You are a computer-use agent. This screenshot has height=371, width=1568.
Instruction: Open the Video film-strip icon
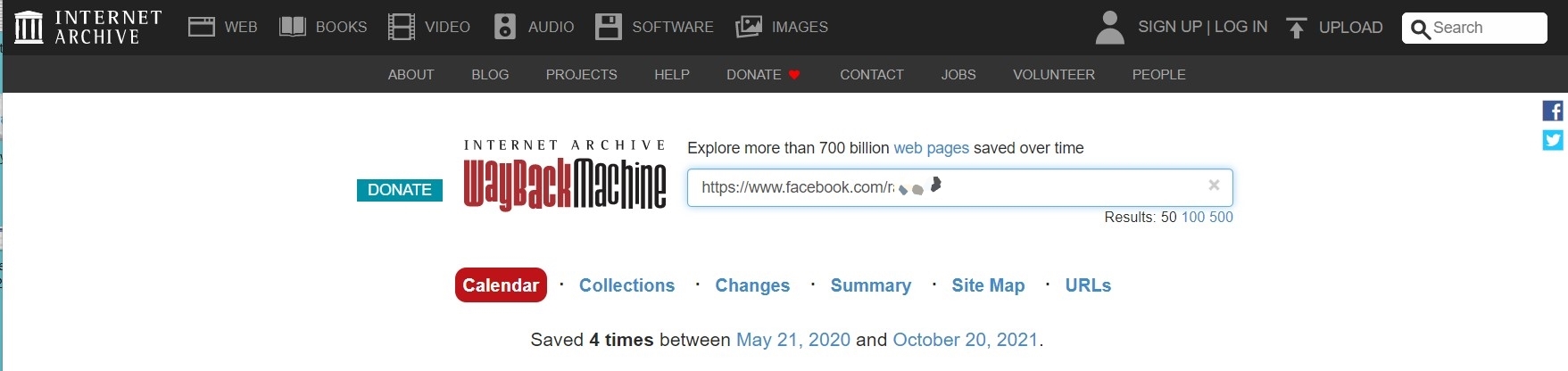click(402, 27)
